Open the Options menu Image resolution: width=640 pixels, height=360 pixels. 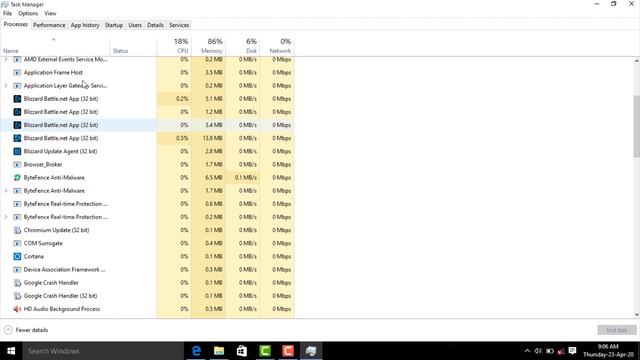[x=28, y=13]
